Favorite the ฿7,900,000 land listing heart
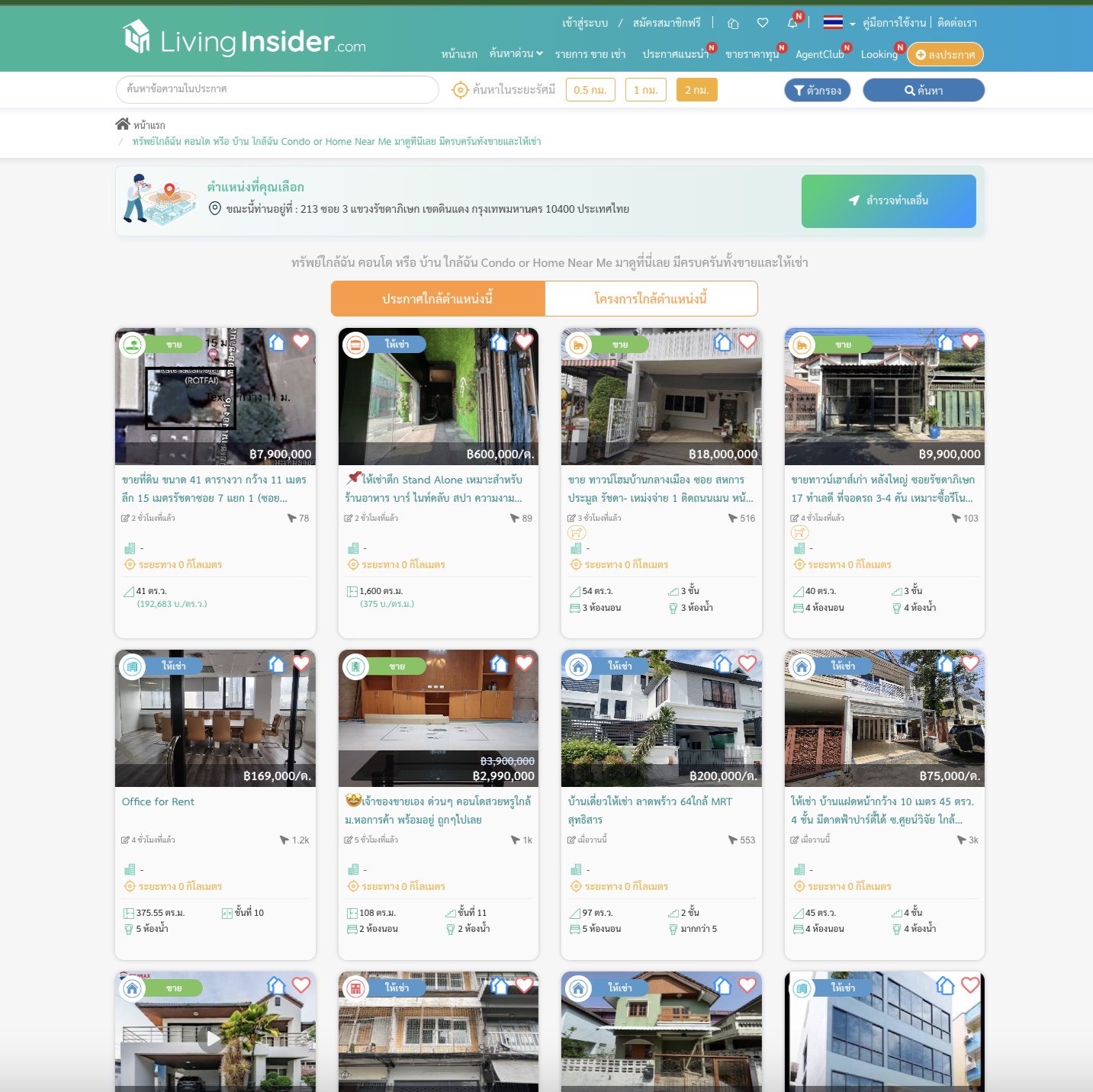 click(x=301, y=342)
